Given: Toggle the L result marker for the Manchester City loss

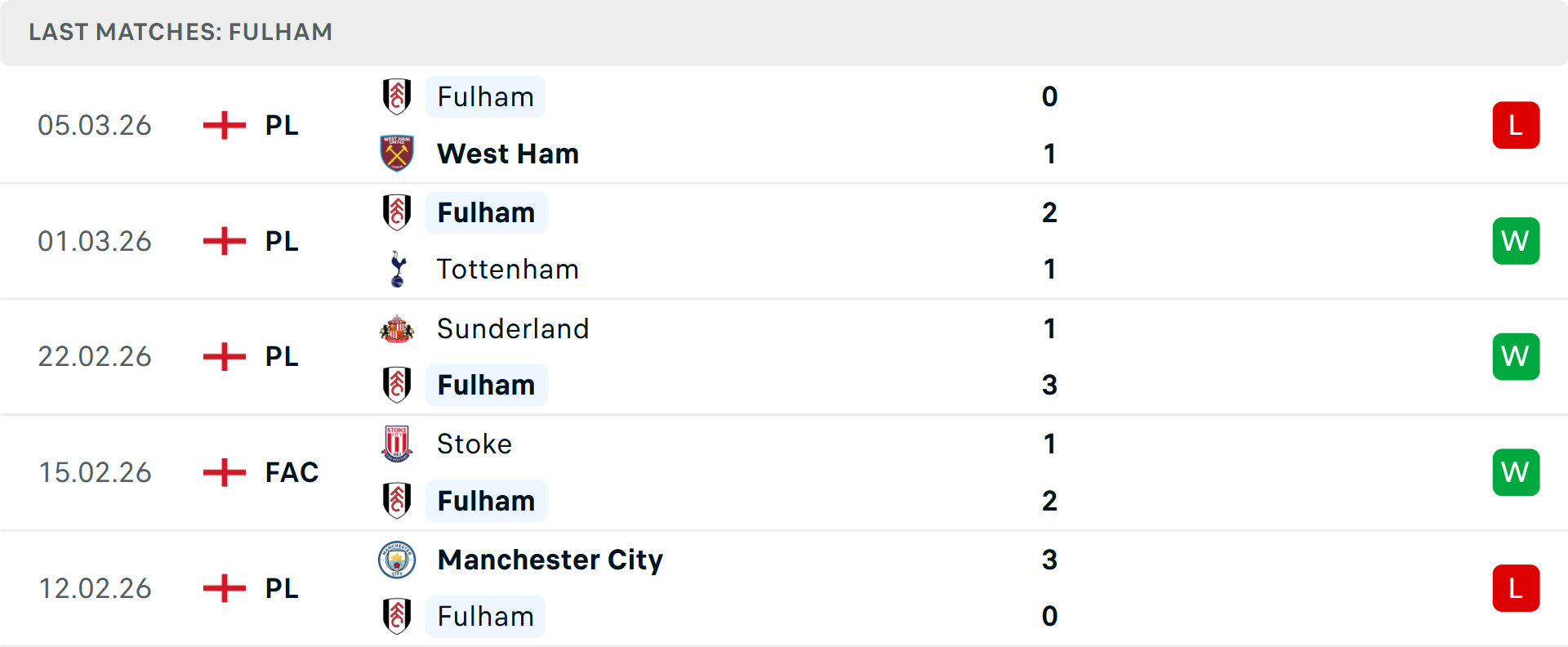Looking at the screenshot, I should pos(1516,588).
